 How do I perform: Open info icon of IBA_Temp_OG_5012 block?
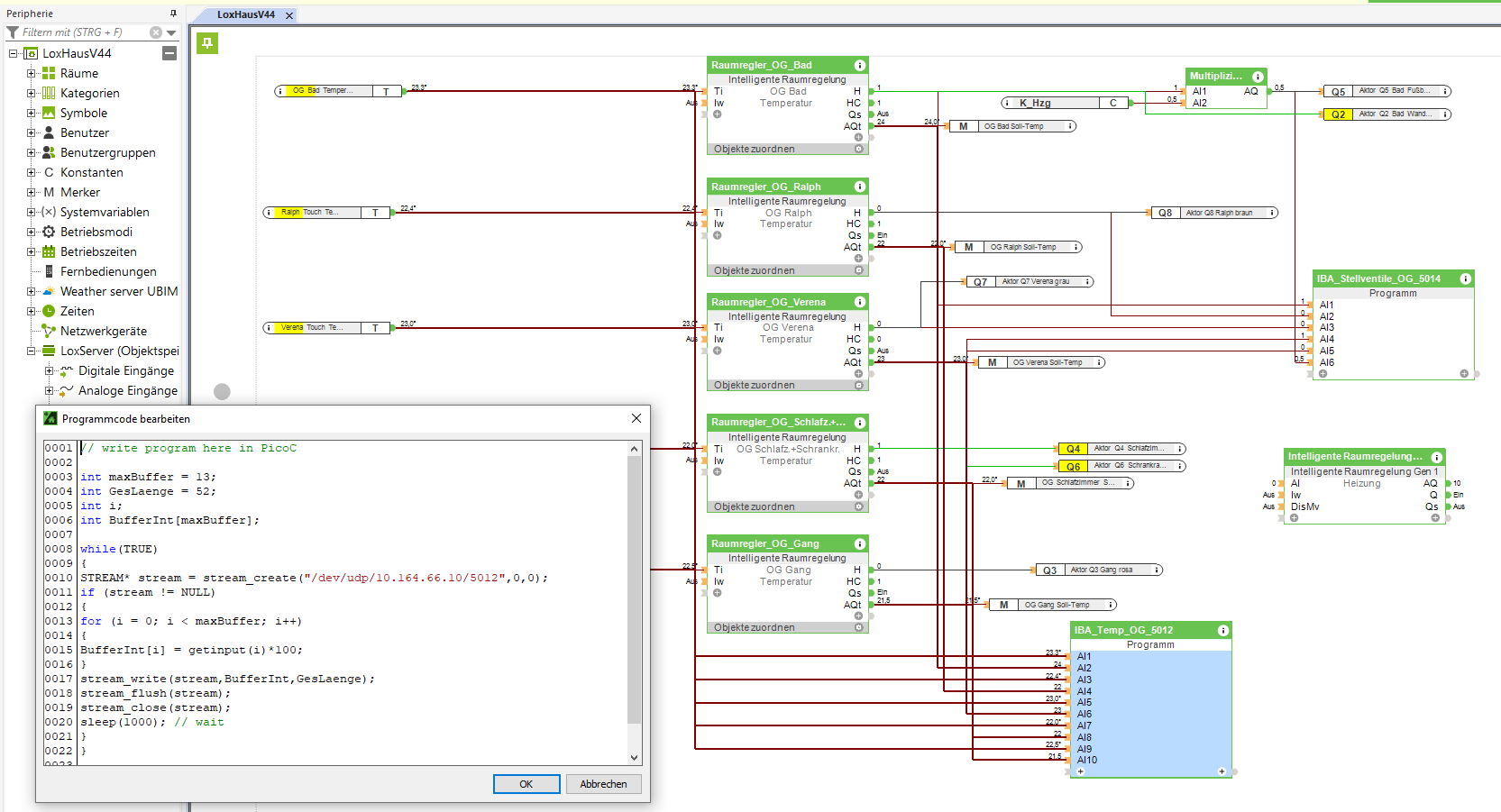click(x=1222, y=631)
